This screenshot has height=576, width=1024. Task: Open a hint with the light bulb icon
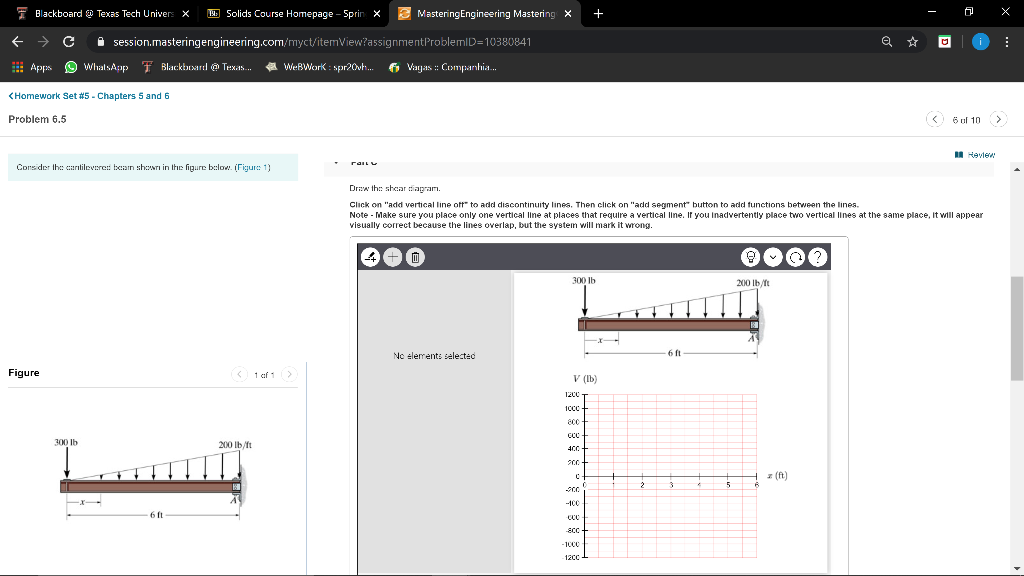[x=751, y=257]
